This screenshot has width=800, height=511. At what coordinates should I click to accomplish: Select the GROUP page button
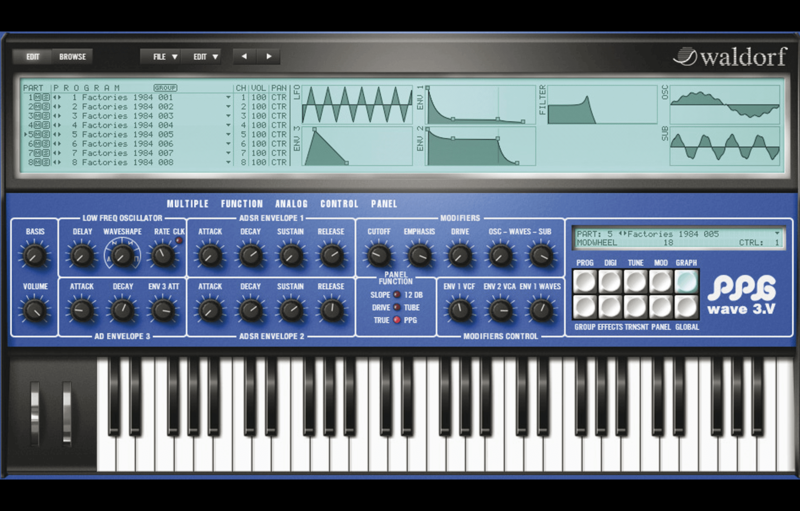point(585,306)
